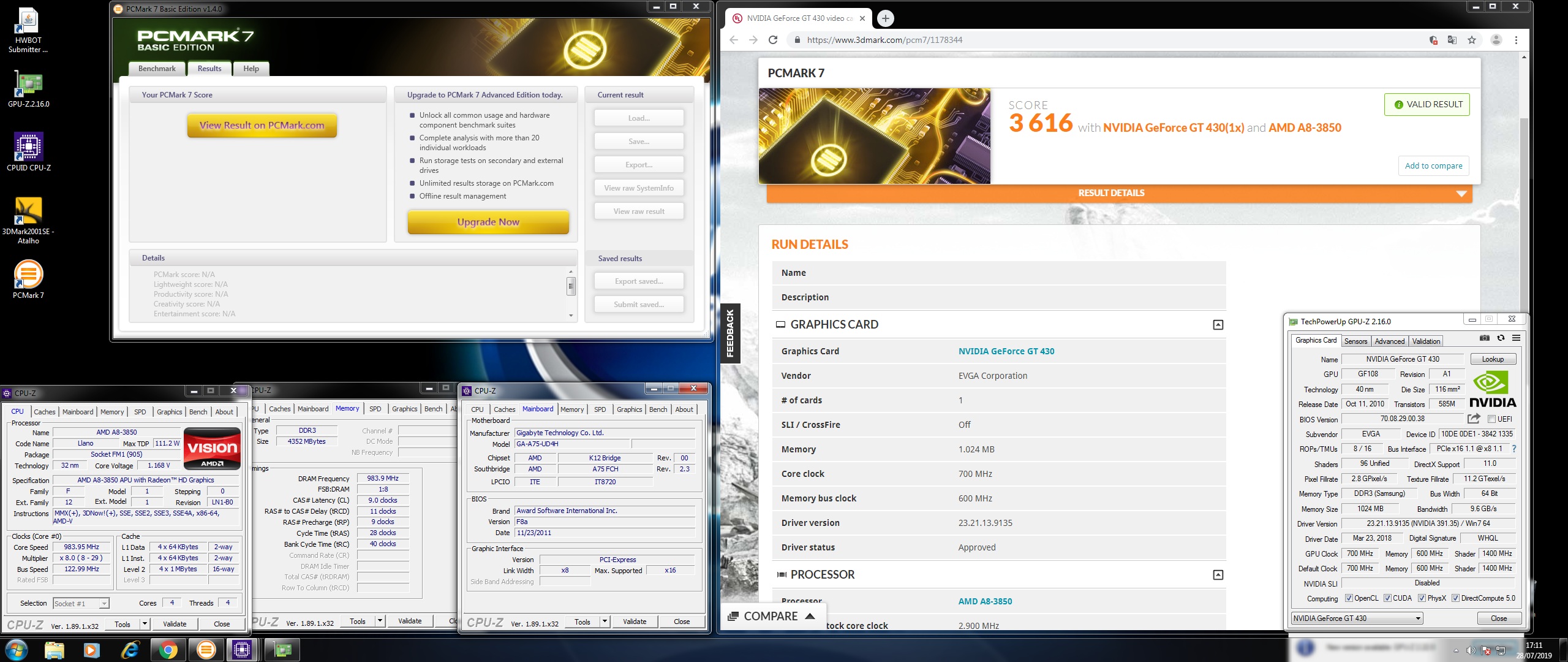This screenshot has width=1568, height=662.
Task: Switch to the Benchmark tab in PCMark 7
Action: tap(157, 69)
